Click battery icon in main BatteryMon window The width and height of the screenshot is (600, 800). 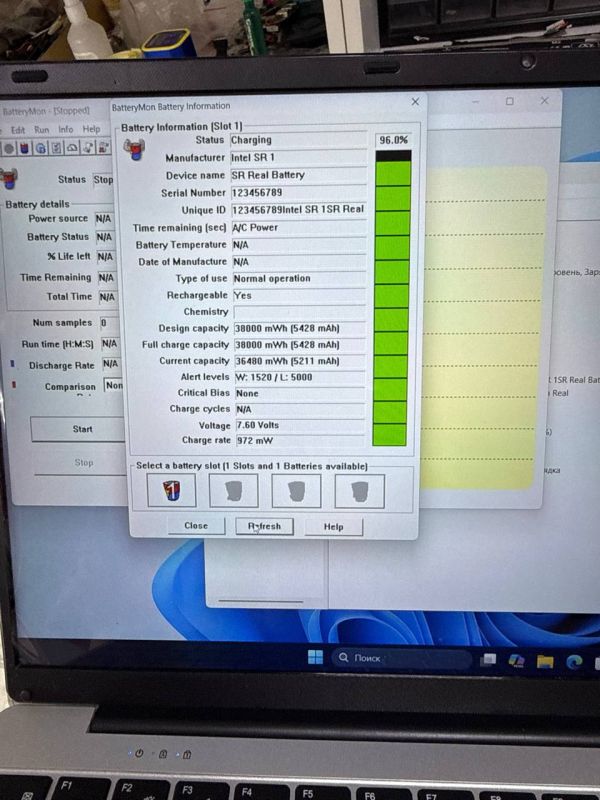click(9, 179)
